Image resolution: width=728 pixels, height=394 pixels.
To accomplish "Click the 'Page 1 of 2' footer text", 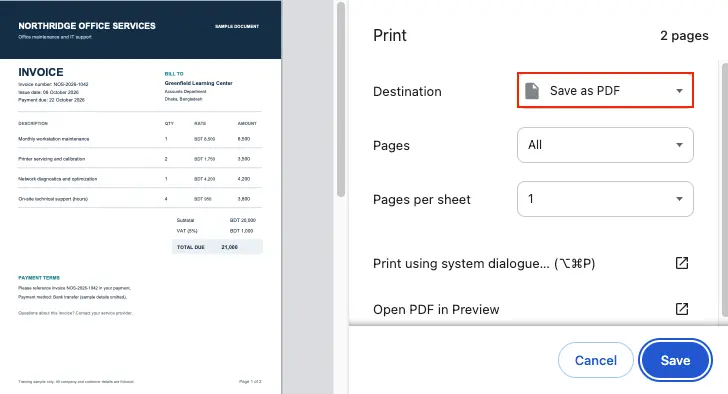I will pyautogui.click(x=250, y=381).
